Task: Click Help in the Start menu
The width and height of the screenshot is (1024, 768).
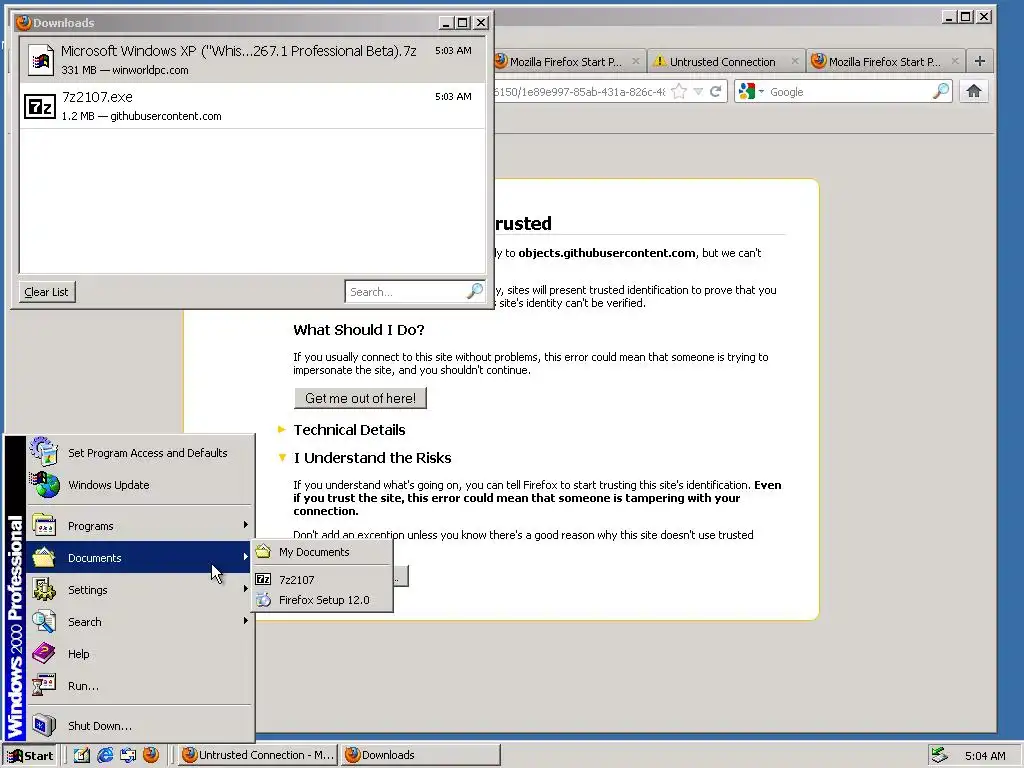Action: coord(79,654)
